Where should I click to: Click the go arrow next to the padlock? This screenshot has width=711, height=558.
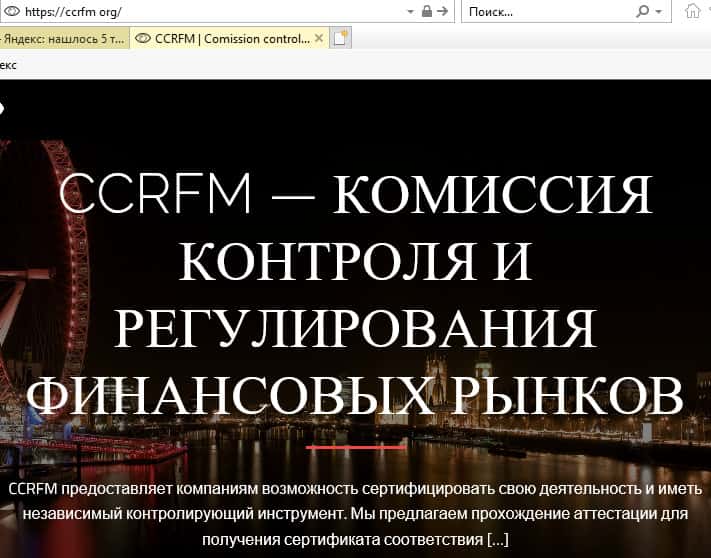coord(442,12)
